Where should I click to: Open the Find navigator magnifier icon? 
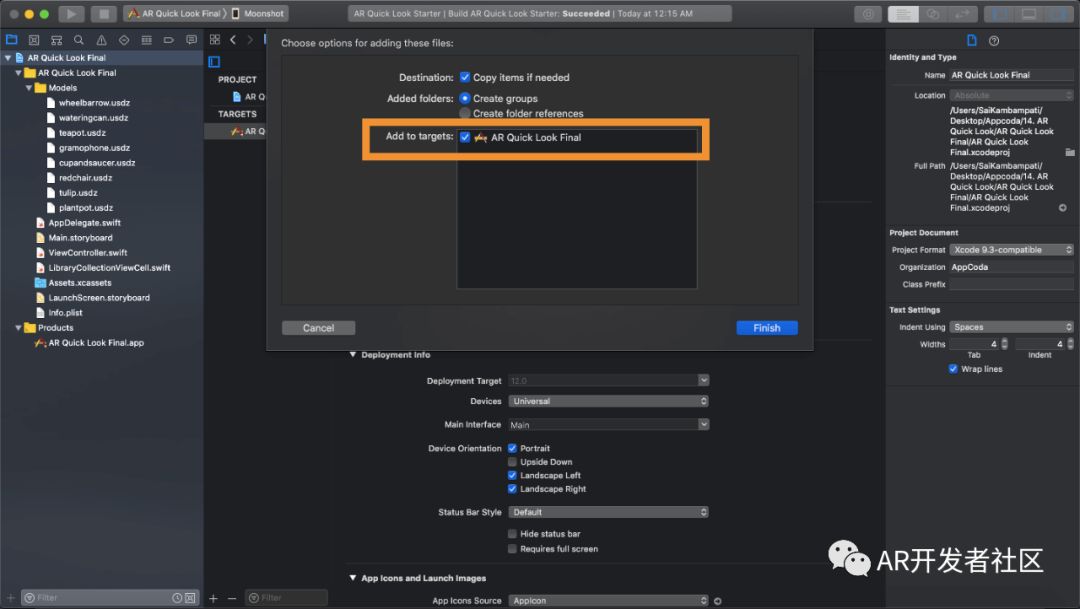(78, 40)
